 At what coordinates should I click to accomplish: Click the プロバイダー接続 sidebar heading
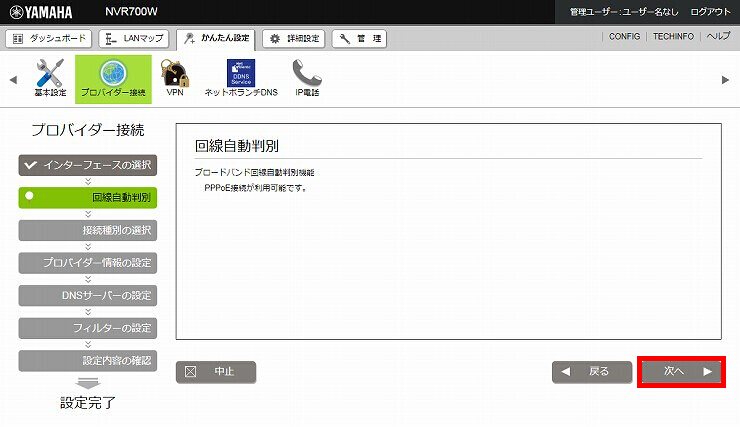click(88, 130)
